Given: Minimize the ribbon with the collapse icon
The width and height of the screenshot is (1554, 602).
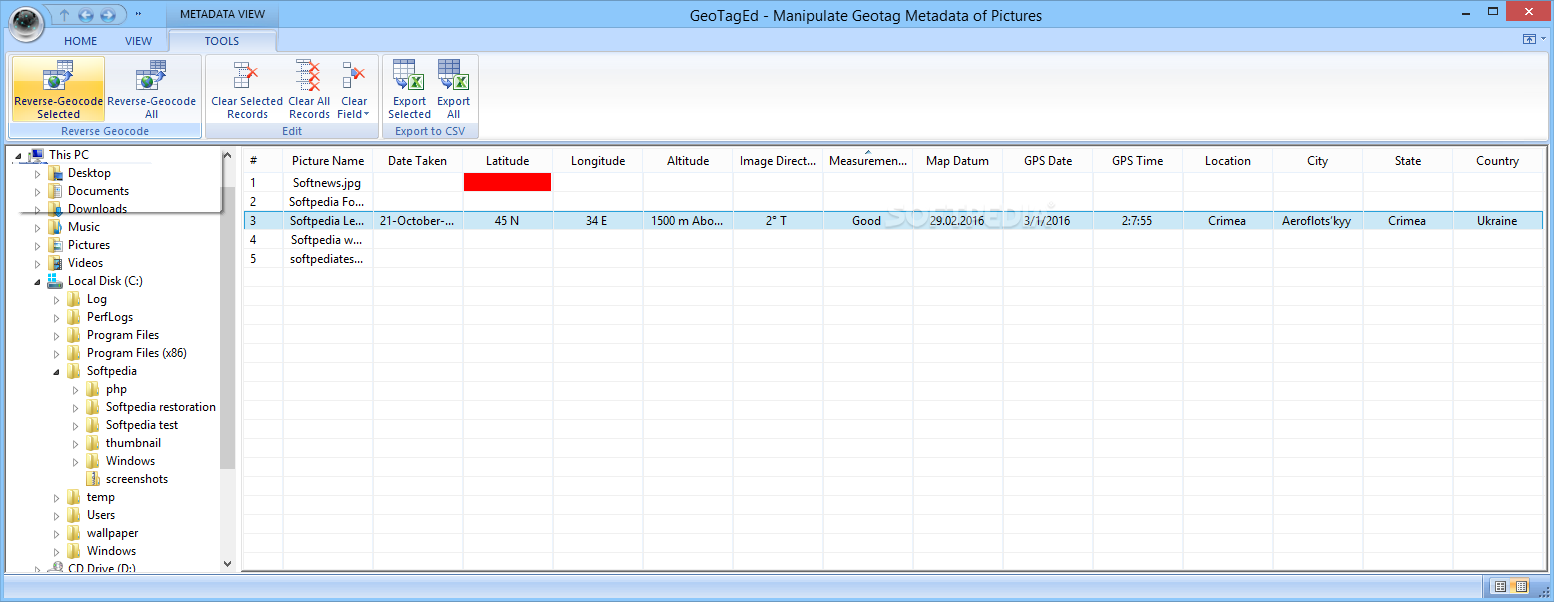Looking at the screenshot, I should pyautogui.click(x=1529, y=39).
